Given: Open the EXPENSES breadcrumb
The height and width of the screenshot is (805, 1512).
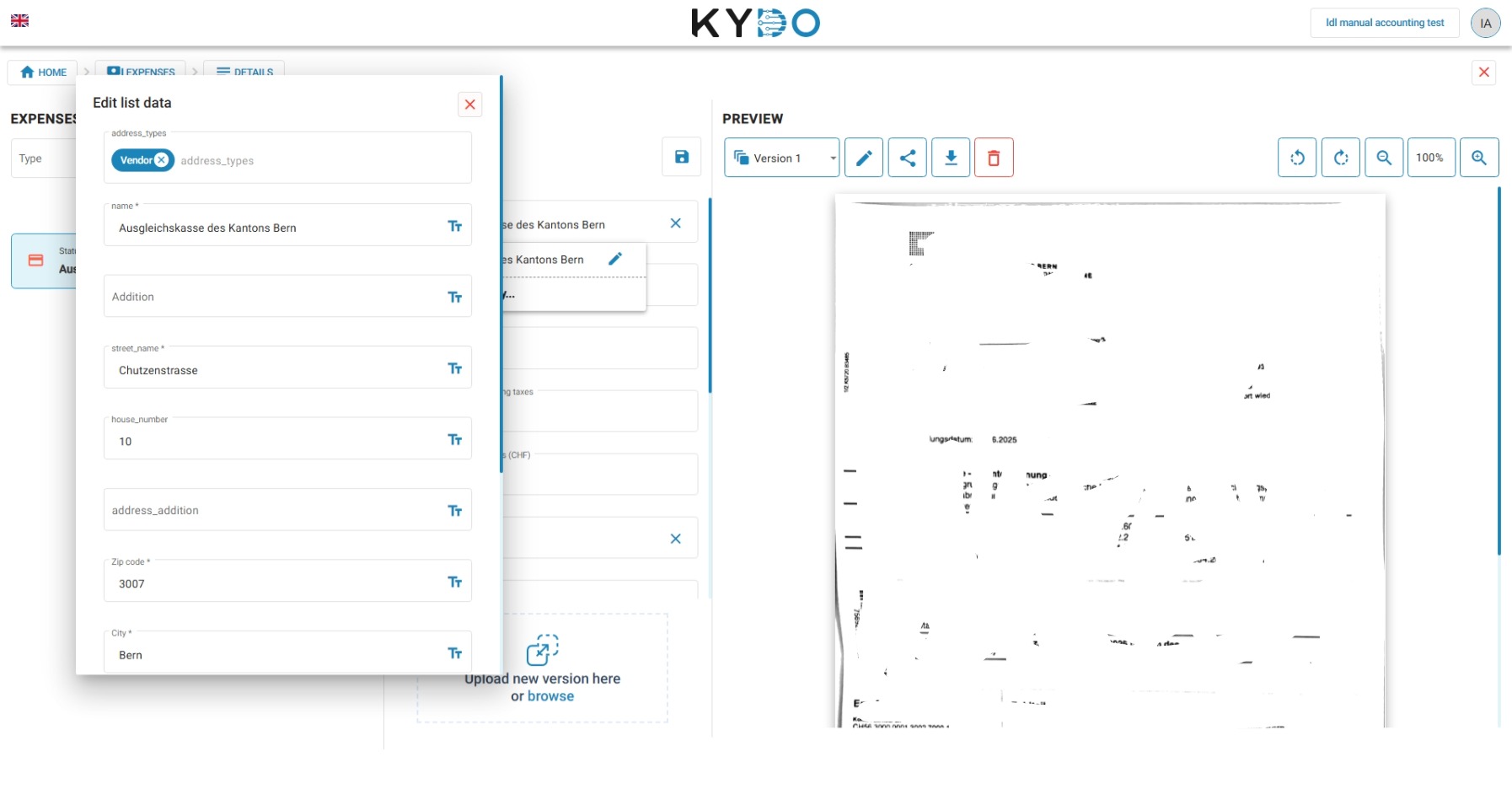Looking at the screenshot, I should pos(142,71).
